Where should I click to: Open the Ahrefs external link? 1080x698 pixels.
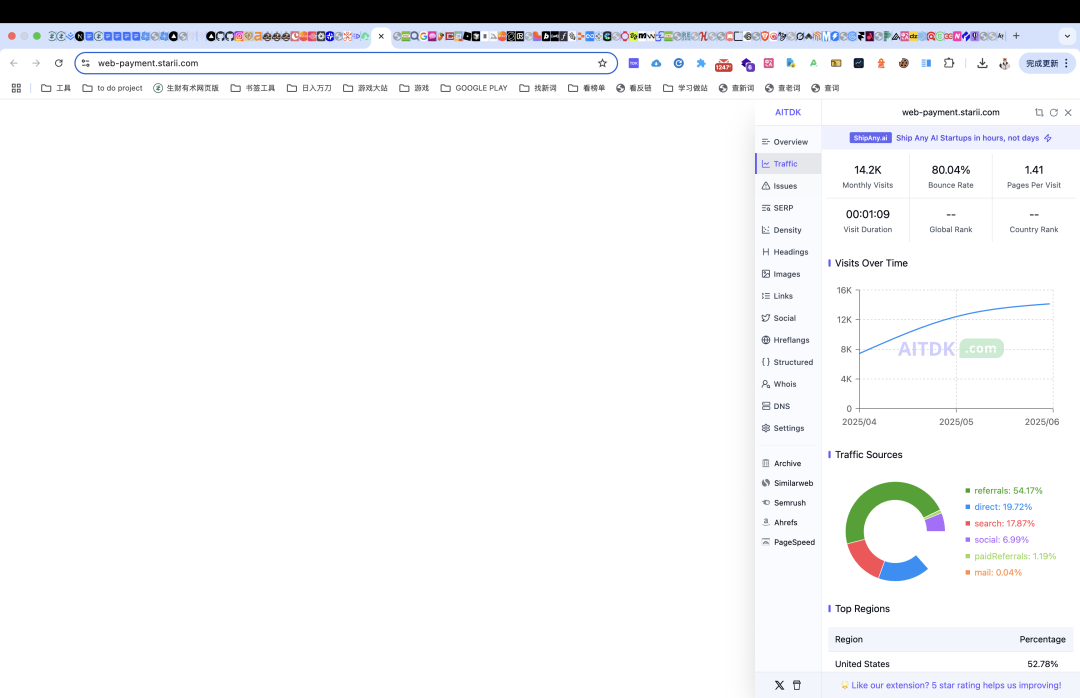[788, 522]
